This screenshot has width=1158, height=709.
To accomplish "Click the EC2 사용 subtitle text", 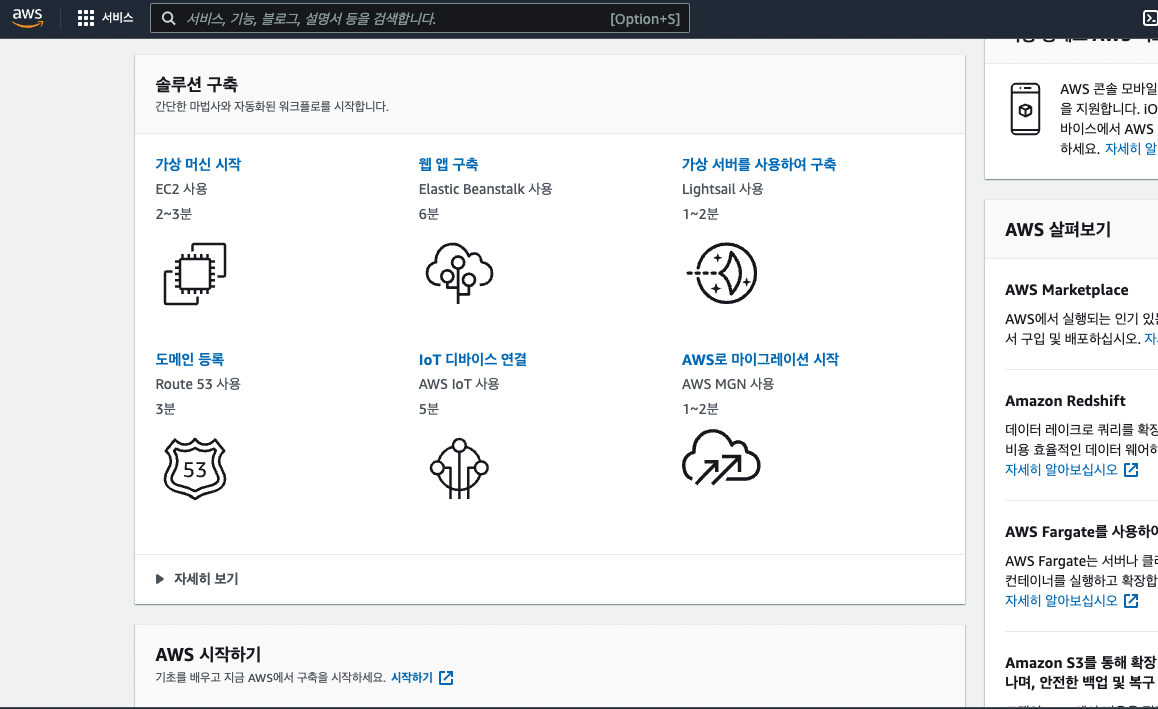I will 181,189.
